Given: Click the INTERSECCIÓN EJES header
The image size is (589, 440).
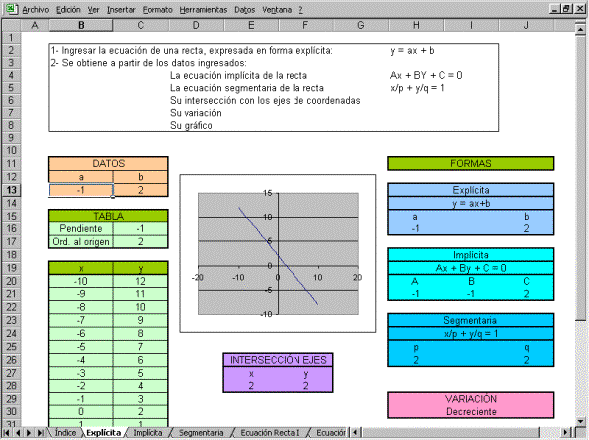Looking at the screenshot, I should (x=278, y=360).
